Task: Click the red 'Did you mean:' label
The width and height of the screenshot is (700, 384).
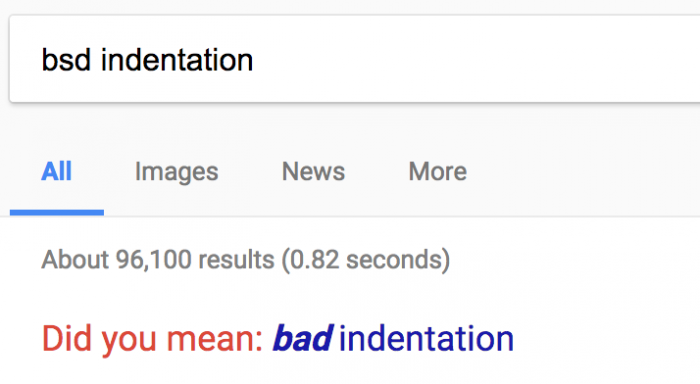Action: coord(152,339)
